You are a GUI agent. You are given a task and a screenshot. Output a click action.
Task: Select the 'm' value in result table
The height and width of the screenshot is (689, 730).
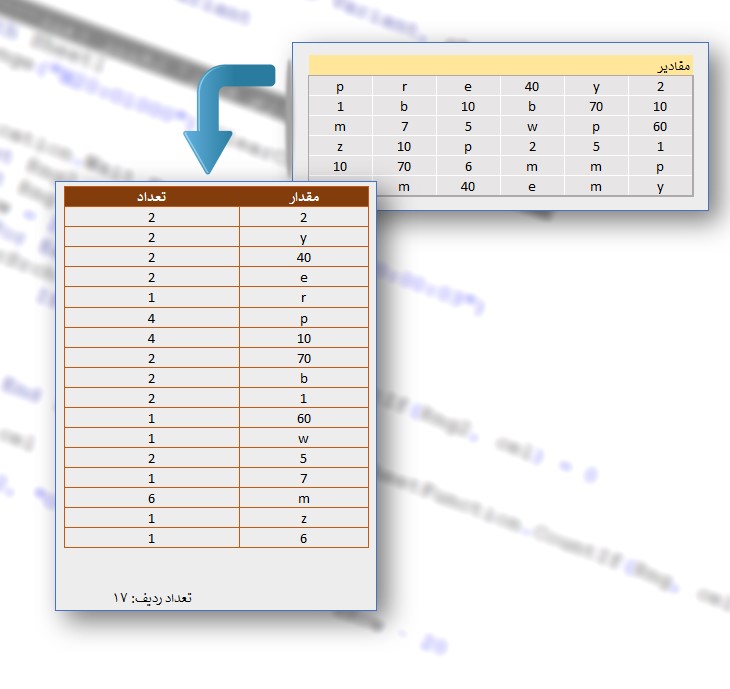tap(304, 498)
